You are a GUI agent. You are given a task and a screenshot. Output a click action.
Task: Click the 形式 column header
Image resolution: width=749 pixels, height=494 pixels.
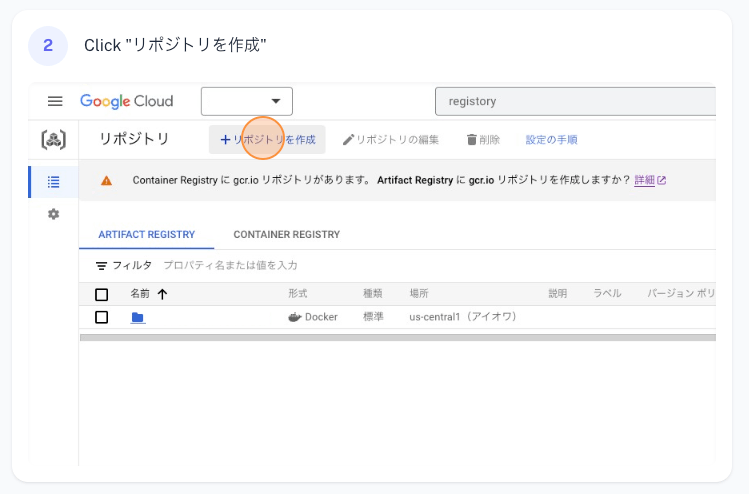[297, 293]
